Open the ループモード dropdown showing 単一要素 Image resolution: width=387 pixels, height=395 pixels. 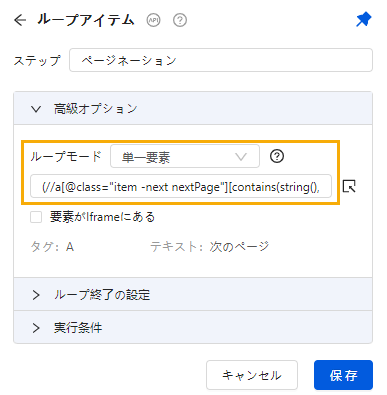(x=185, y=156)
